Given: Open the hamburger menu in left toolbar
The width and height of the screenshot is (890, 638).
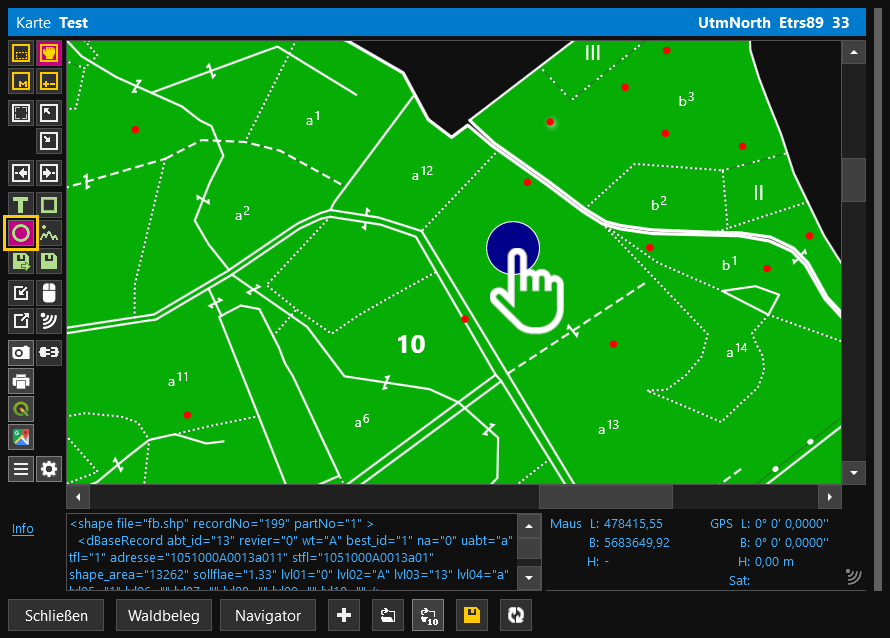Looking at the screenshot, I should (21, 469).
